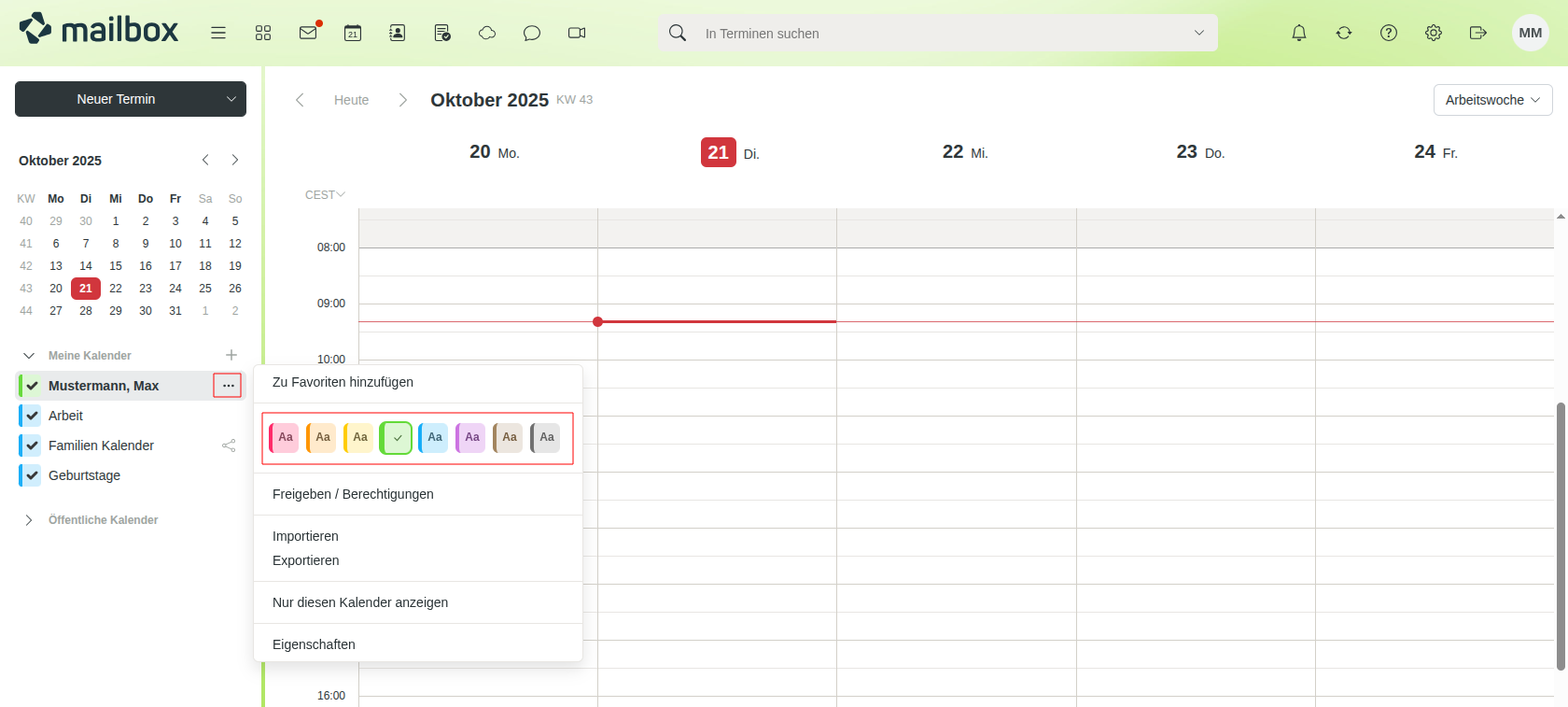Select Freigeben / Berechtigungen menu entry
Screen dimensions: 1568x707
(353, 494)
